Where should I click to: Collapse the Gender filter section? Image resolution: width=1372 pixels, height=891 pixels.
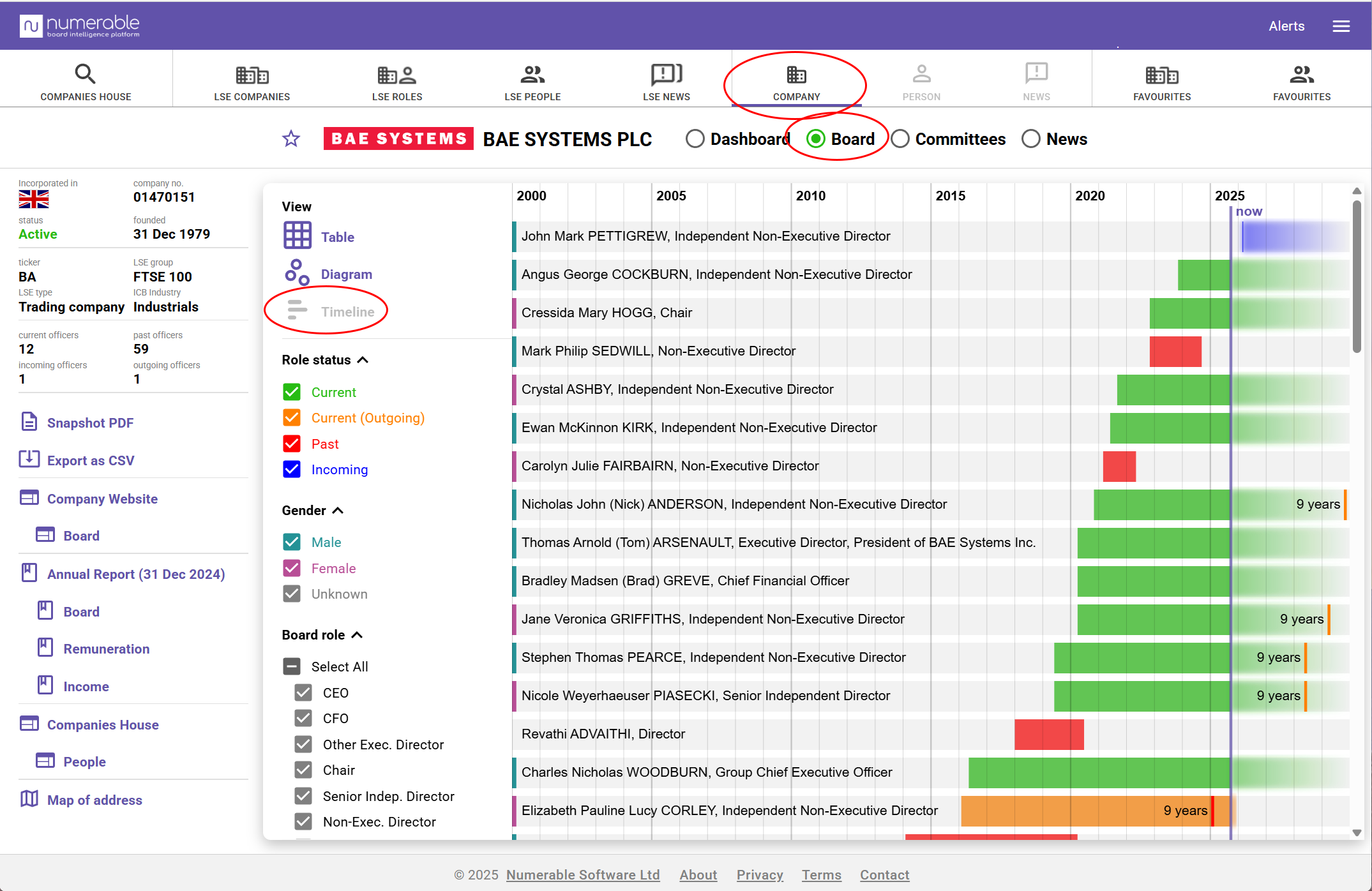point(338,511)
